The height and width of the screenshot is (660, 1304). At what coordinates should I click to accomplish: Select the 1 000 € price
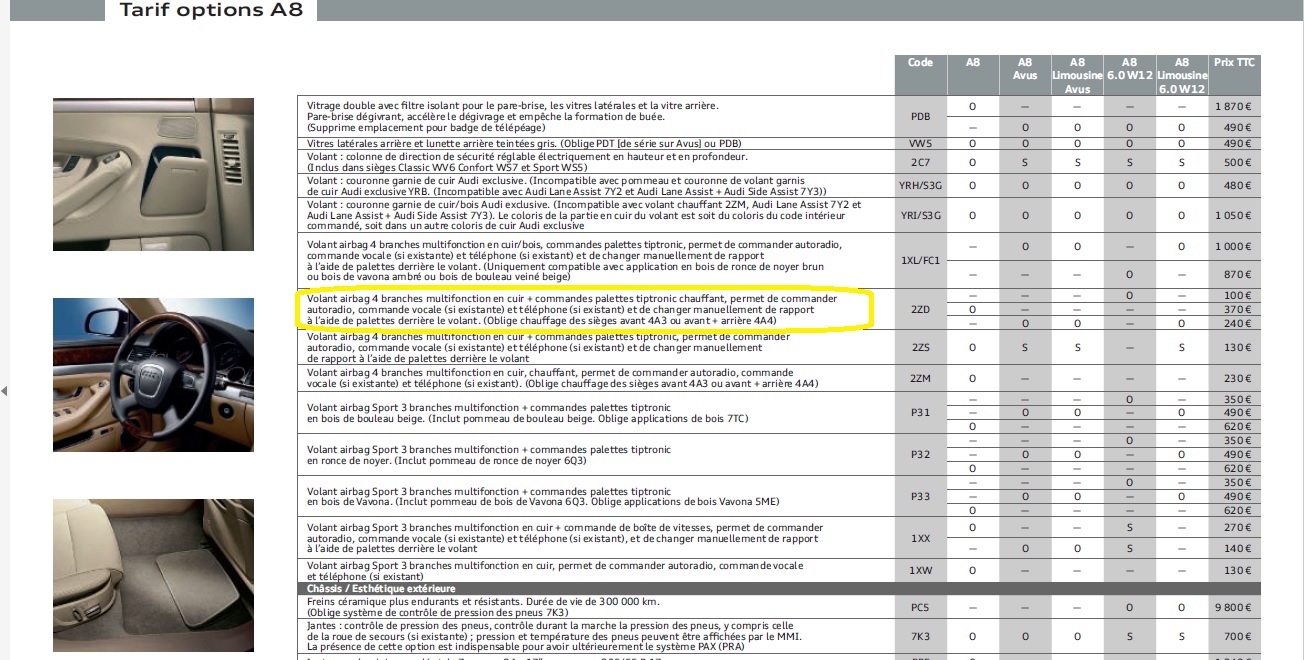click(x=1234, y=246)
